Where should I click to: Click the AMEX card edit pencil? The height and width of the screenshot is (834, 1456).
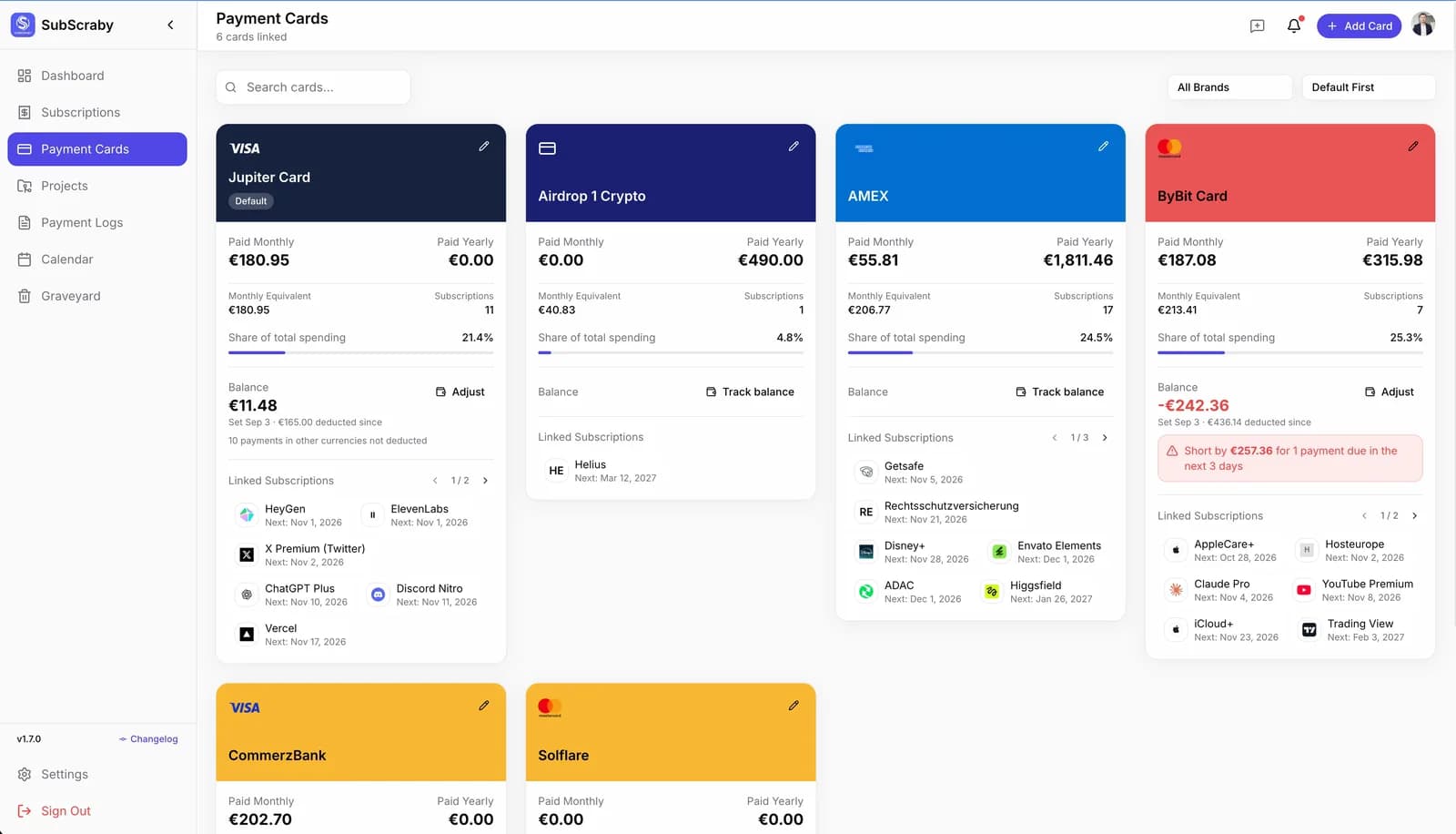(1103, 146)
